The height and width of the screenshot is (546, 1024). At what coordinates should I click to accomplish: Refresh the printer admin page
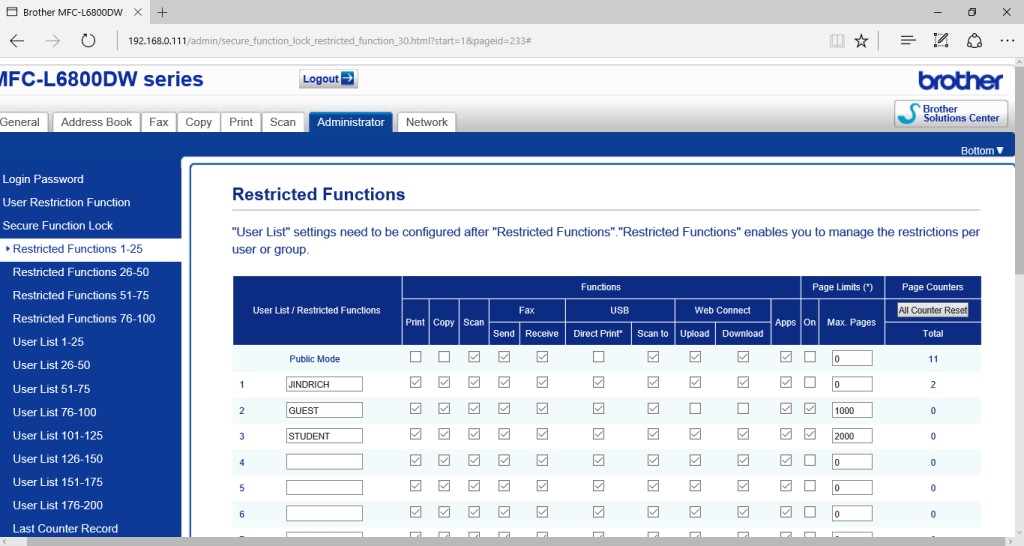88,40
